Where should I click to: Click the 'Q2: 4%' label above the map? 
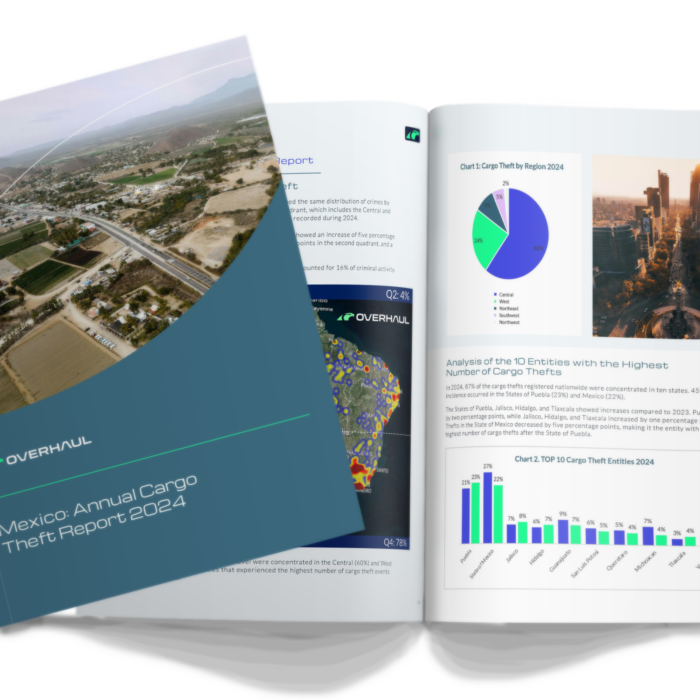click(397, 295)
